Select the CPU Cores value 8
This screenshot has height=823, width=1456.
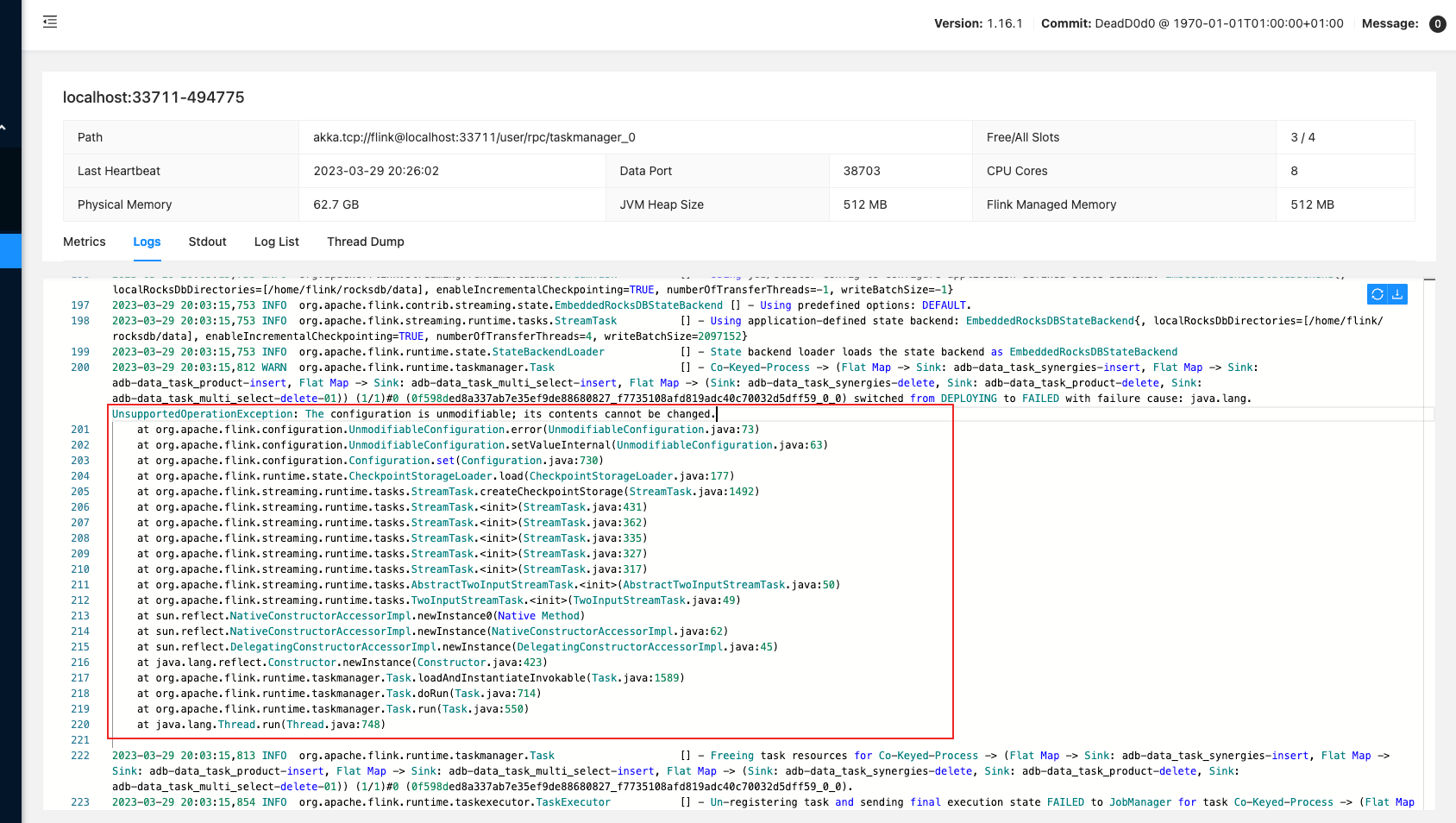coord(1294,171)
